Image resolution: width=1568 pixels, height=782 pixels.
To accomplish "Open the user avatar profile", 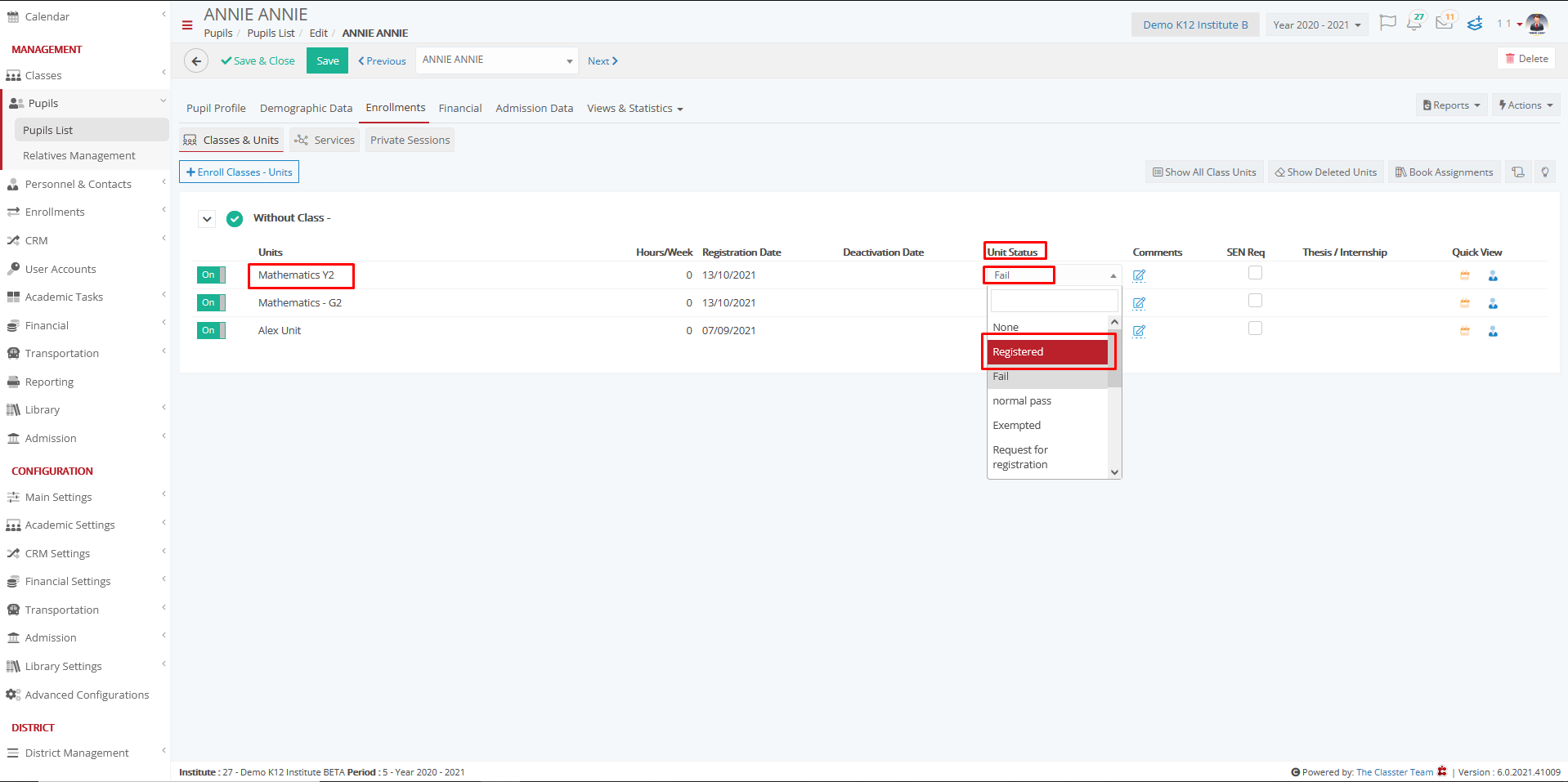I will pos(1537,24).
